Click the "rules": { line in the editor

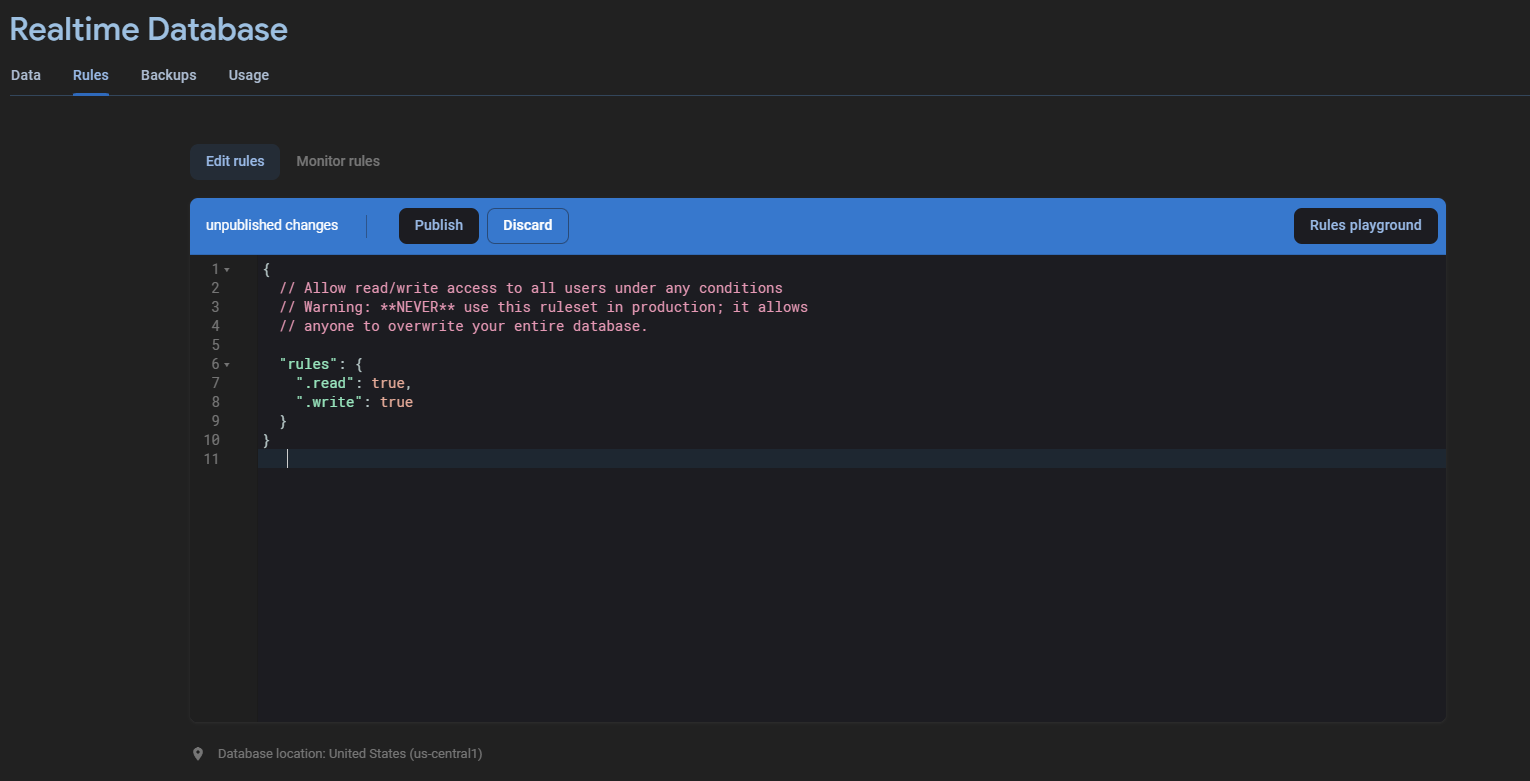point(321,364)
